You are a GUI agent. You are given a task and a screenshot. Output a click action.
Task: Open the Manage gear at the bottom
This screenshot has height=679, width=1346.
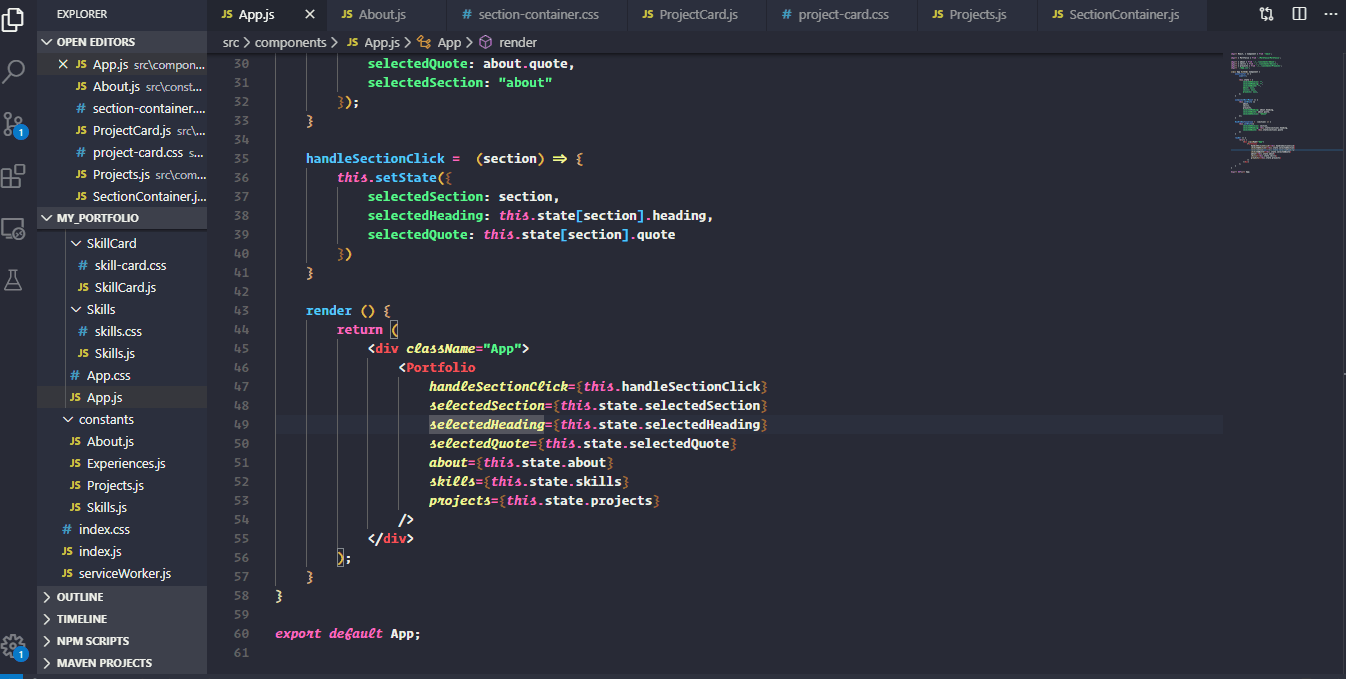click(13, 645)
